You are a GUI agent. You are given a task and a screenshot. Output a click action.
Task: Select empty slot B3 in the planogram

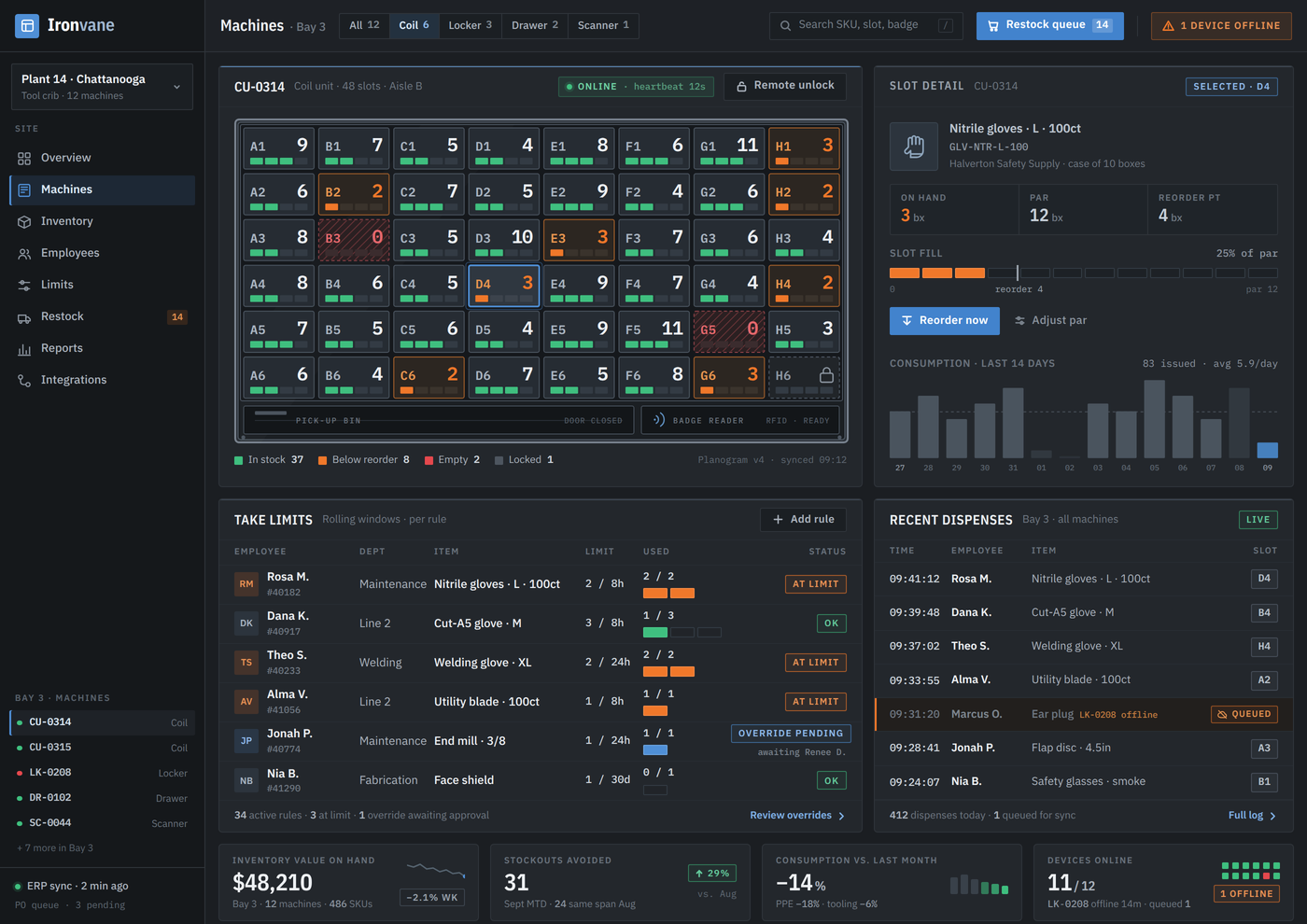(x=354, y=240)
